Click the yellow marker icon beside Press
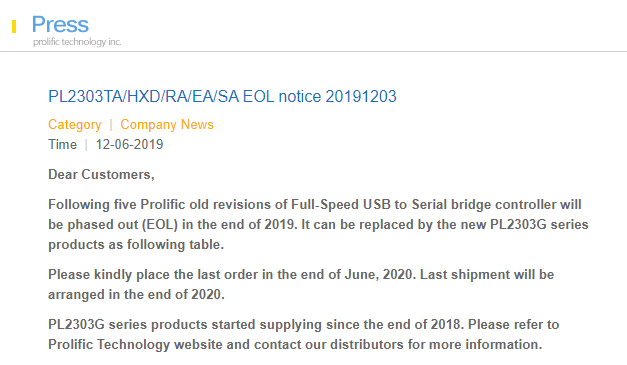 pos(14,27)
